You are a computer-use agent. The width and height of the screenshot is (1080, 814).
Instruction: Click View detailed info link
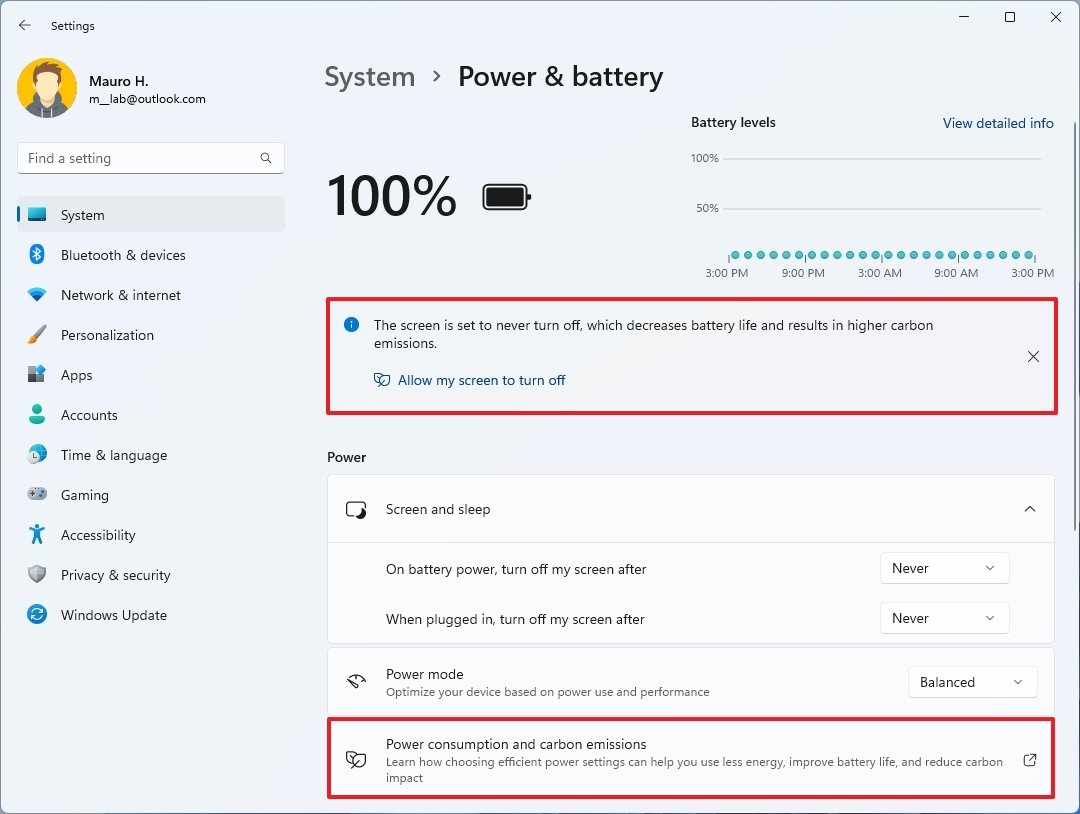coord(997,123)
